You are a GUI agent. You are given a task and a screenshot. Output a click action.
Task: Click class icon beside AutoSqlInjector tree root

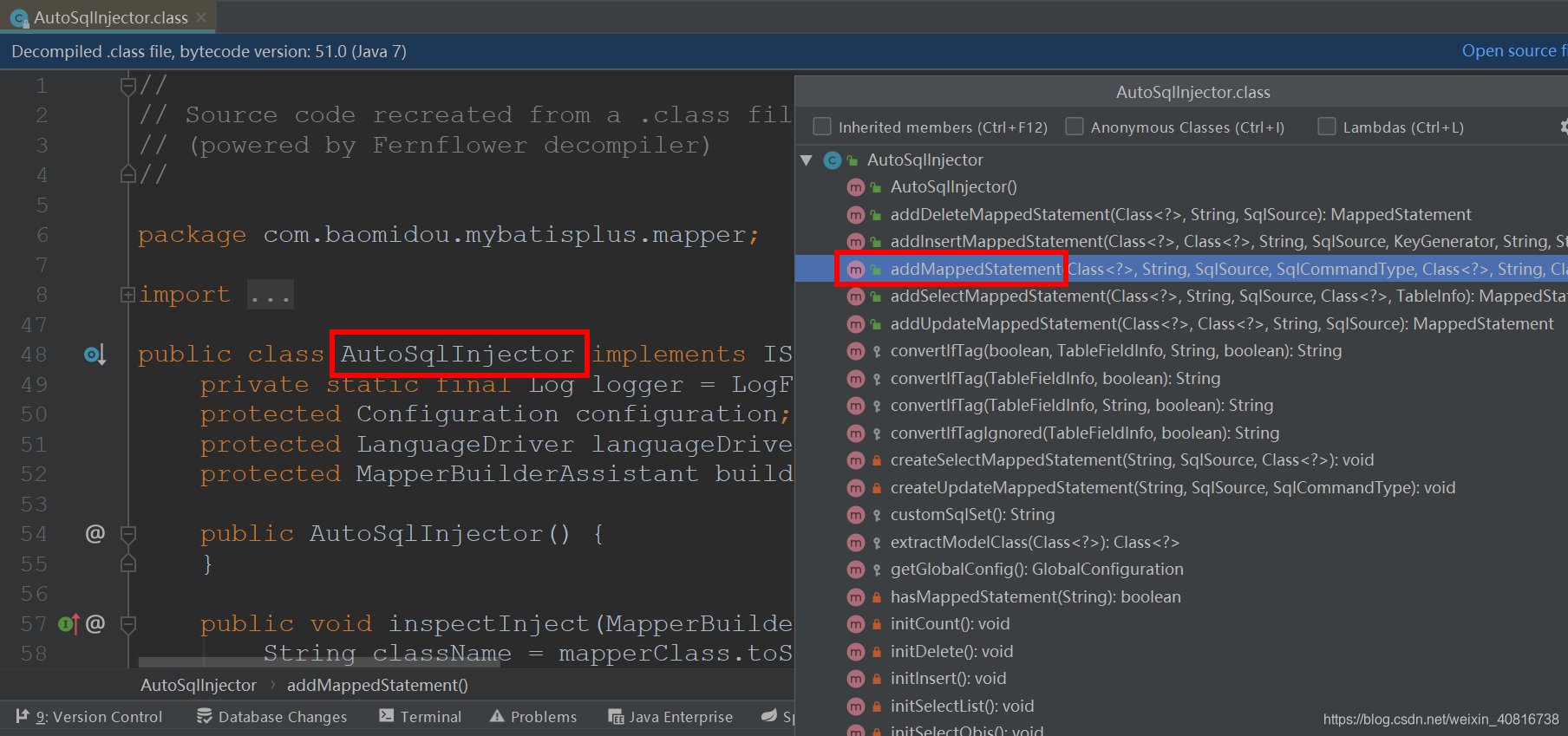(833, 160)
